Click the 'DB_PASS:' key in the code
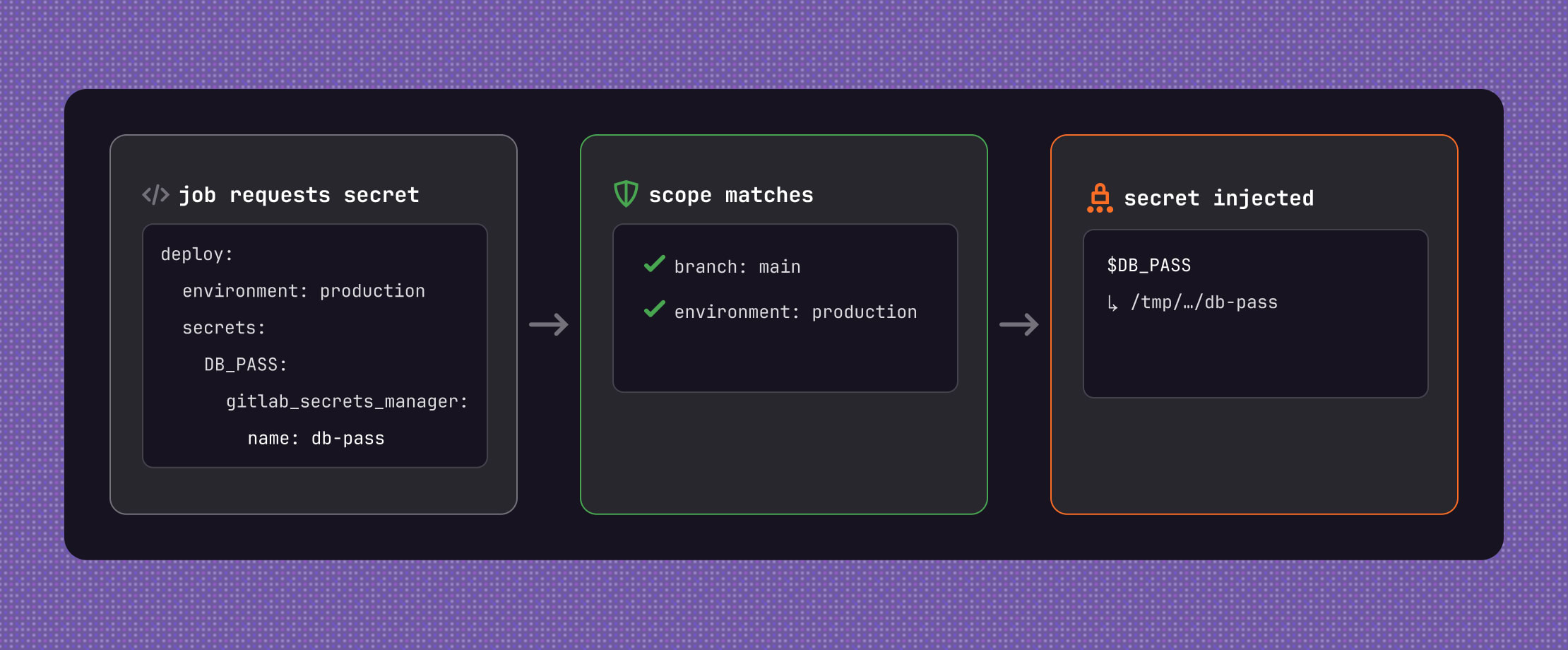This screenshot has height=650, width=1568. (246, 365)
